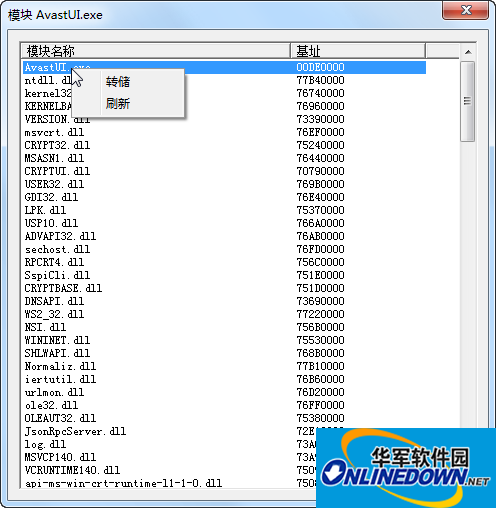Click base address 73690000
Screen dimensions: 496x508
[320, 301]
